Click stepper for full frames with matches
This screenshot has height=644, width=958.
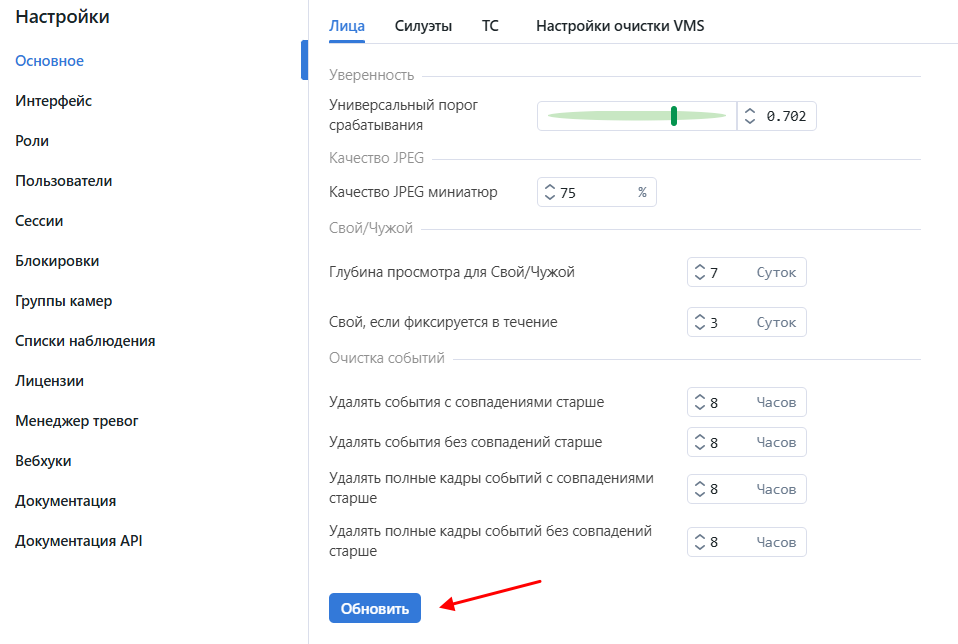[x=699, y=489]
